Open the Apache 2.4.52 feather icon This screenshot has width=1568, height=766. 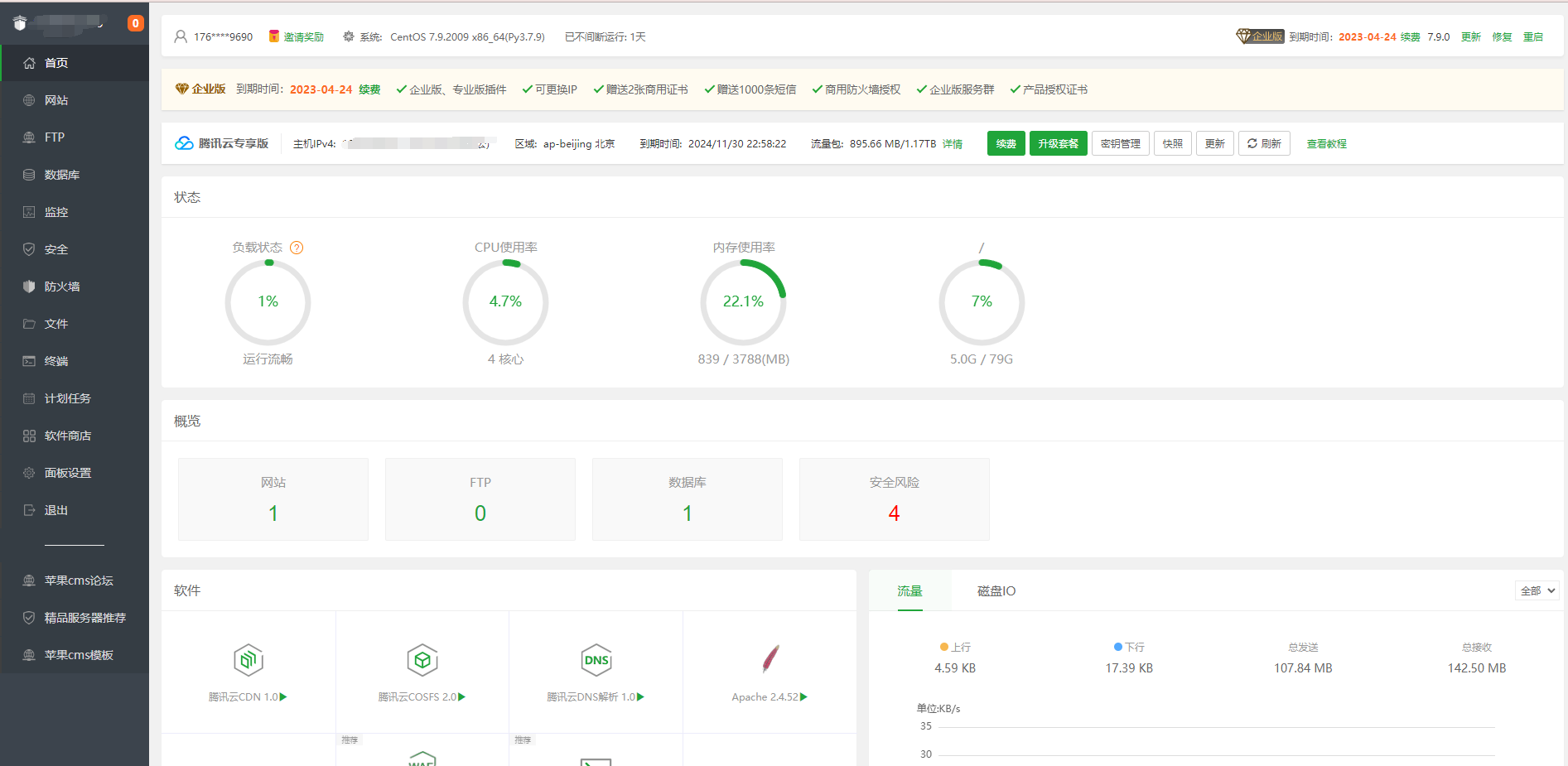point(770,659)
